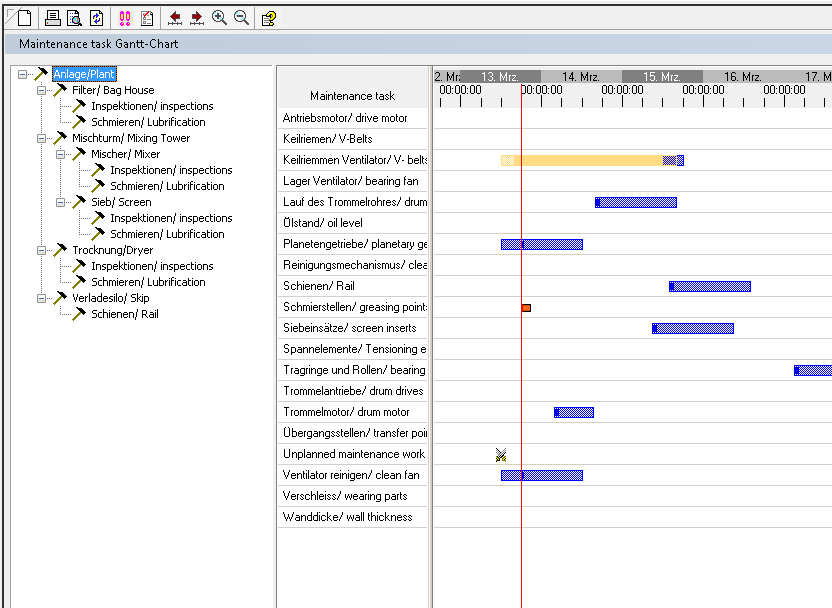The image size is (832, 608).
Task: Zoom in on the timeline
Action: [219, 18]
